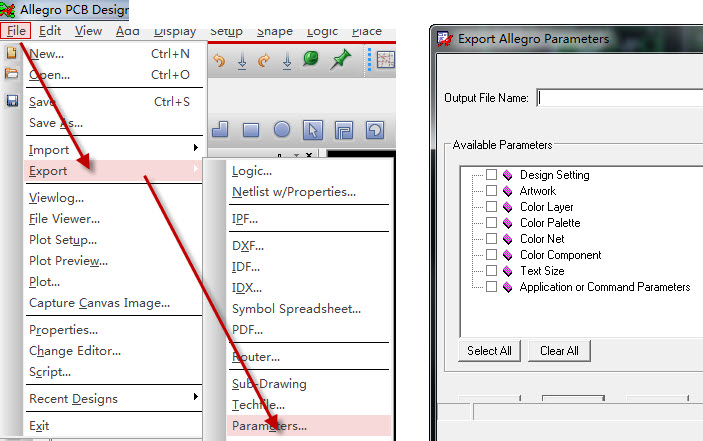The width and height of the screenshot is (703, 441).
Task: Click the Color Net purple diamond icon
Action: (508, 239)
